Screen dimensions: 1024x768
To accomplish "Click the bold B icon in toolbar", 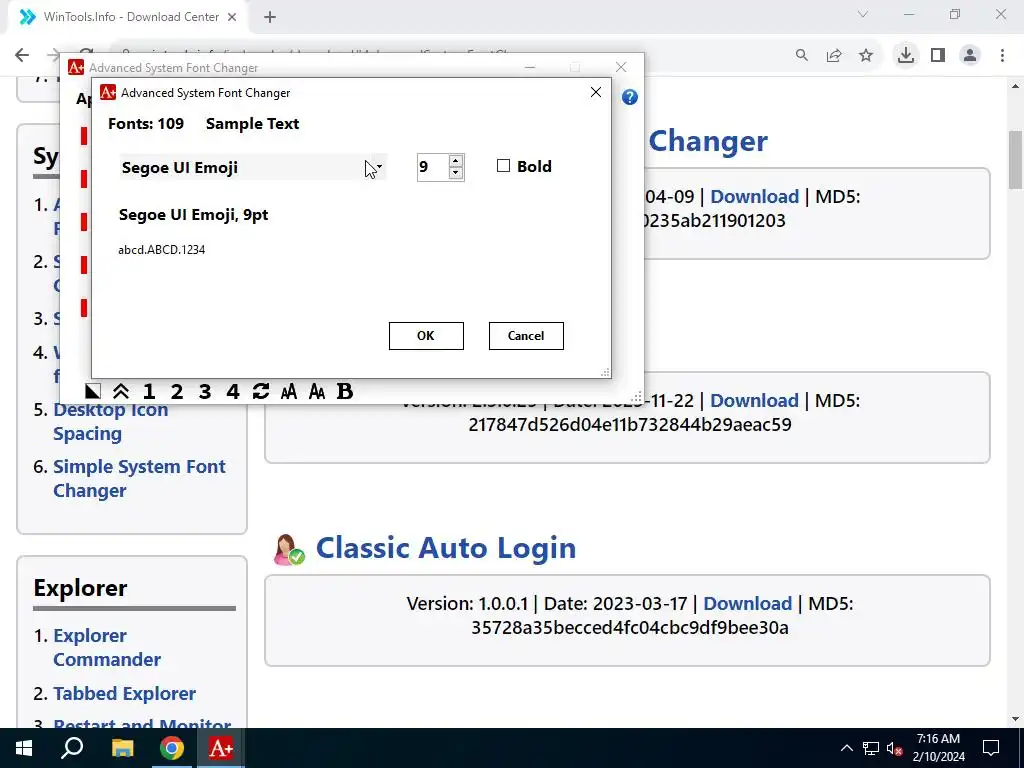I will pos(345,391).
